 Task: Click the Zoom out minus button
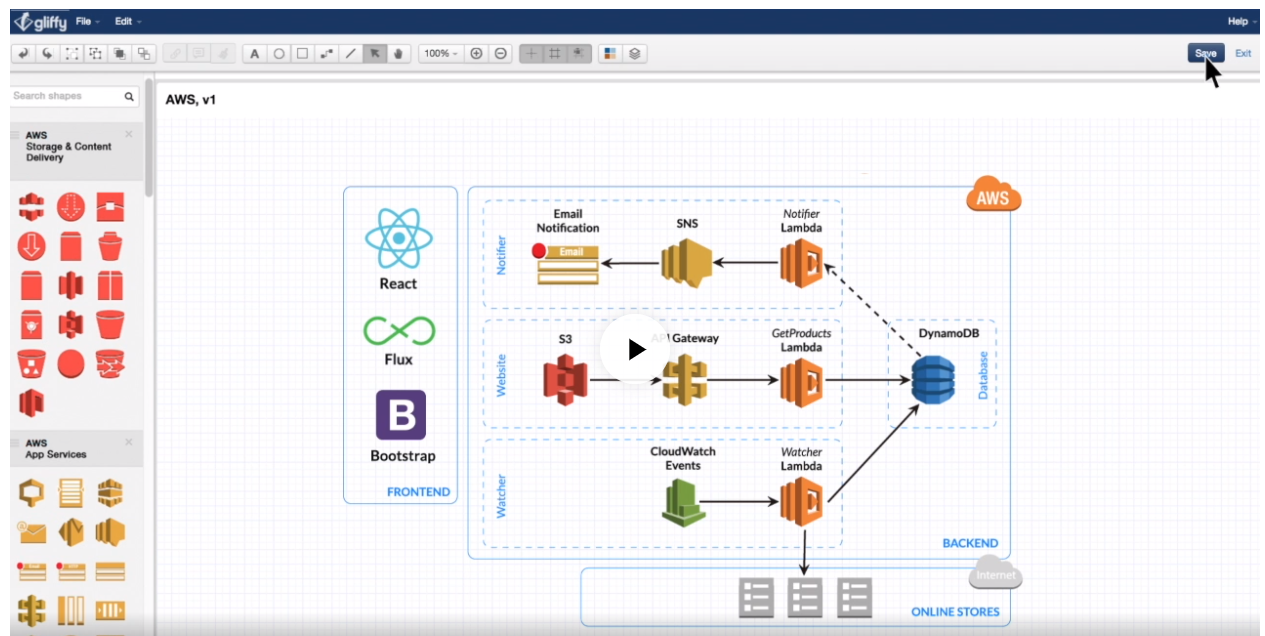[x=500, y=54]
